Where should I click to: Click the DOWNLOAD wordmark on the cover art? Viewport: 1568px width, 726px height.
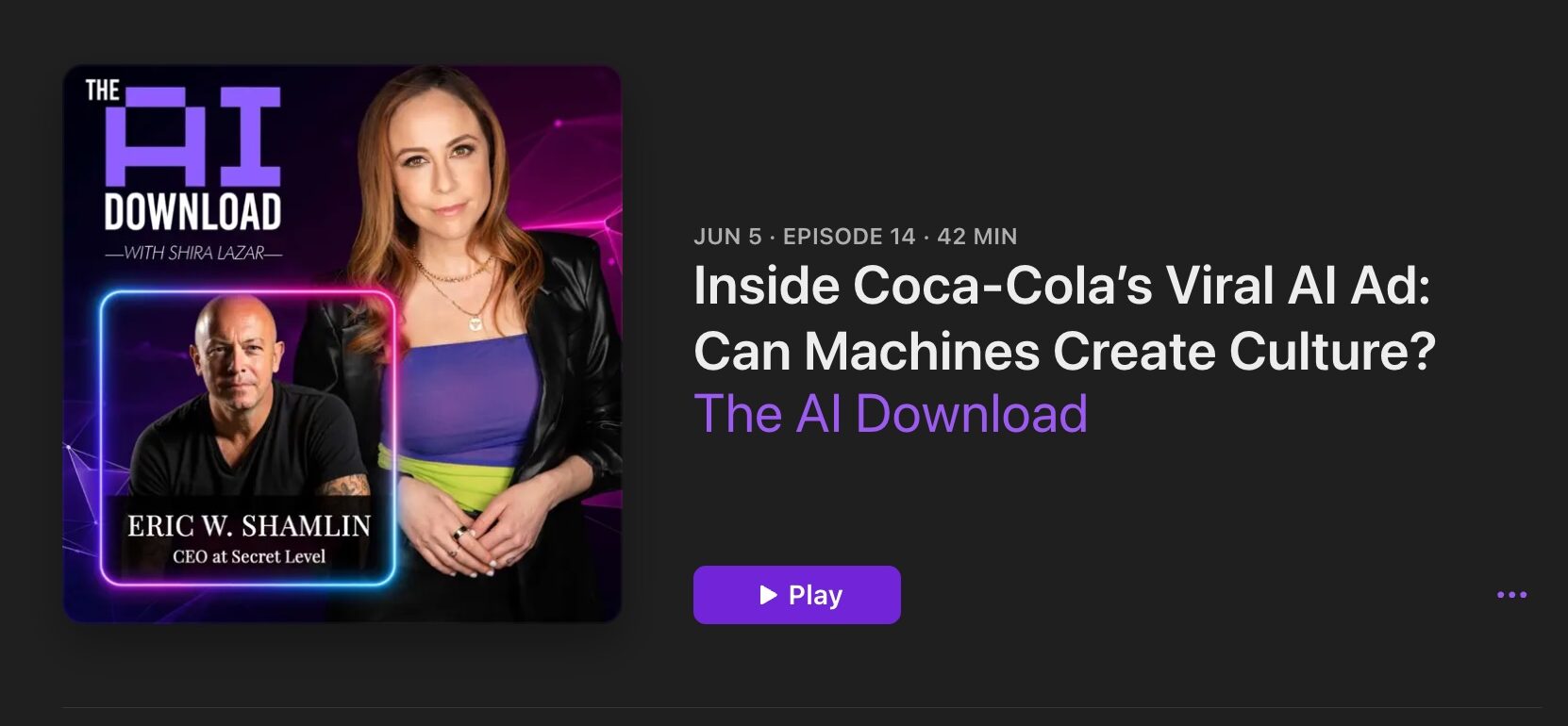pos(192,213)
